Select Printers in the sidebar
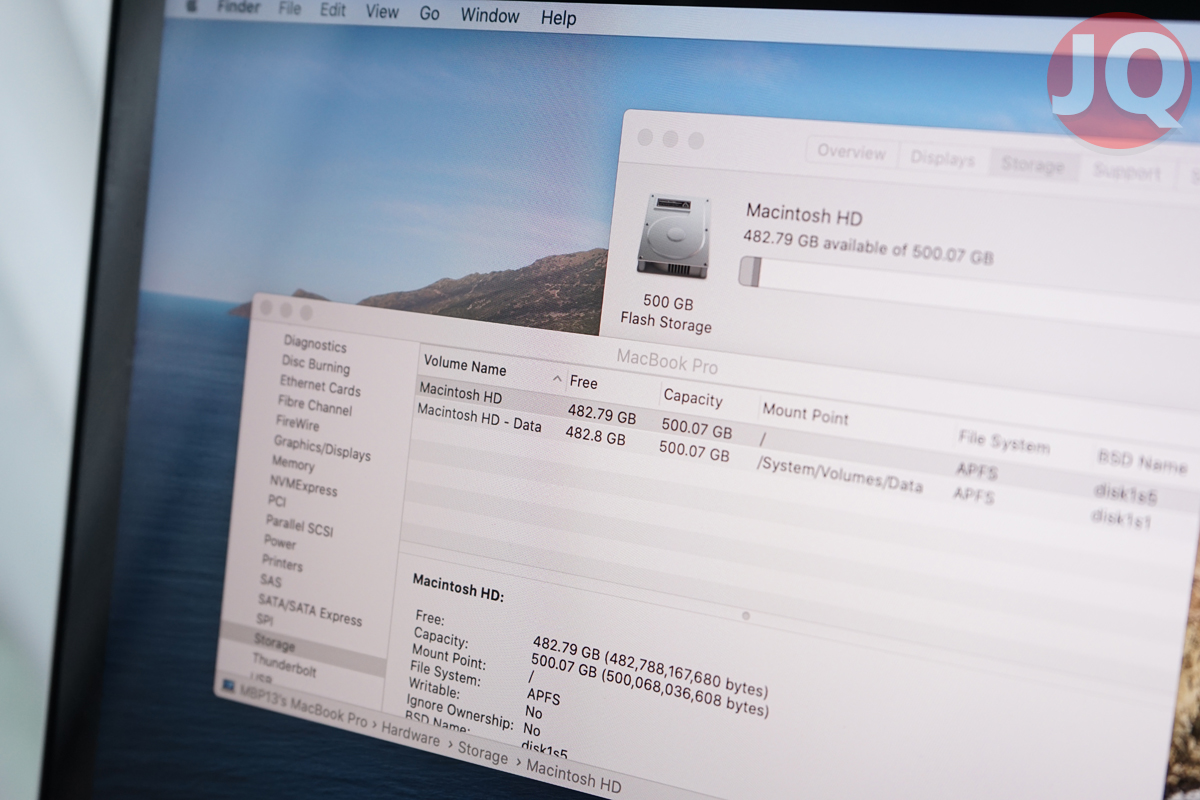 pos(282,563)
